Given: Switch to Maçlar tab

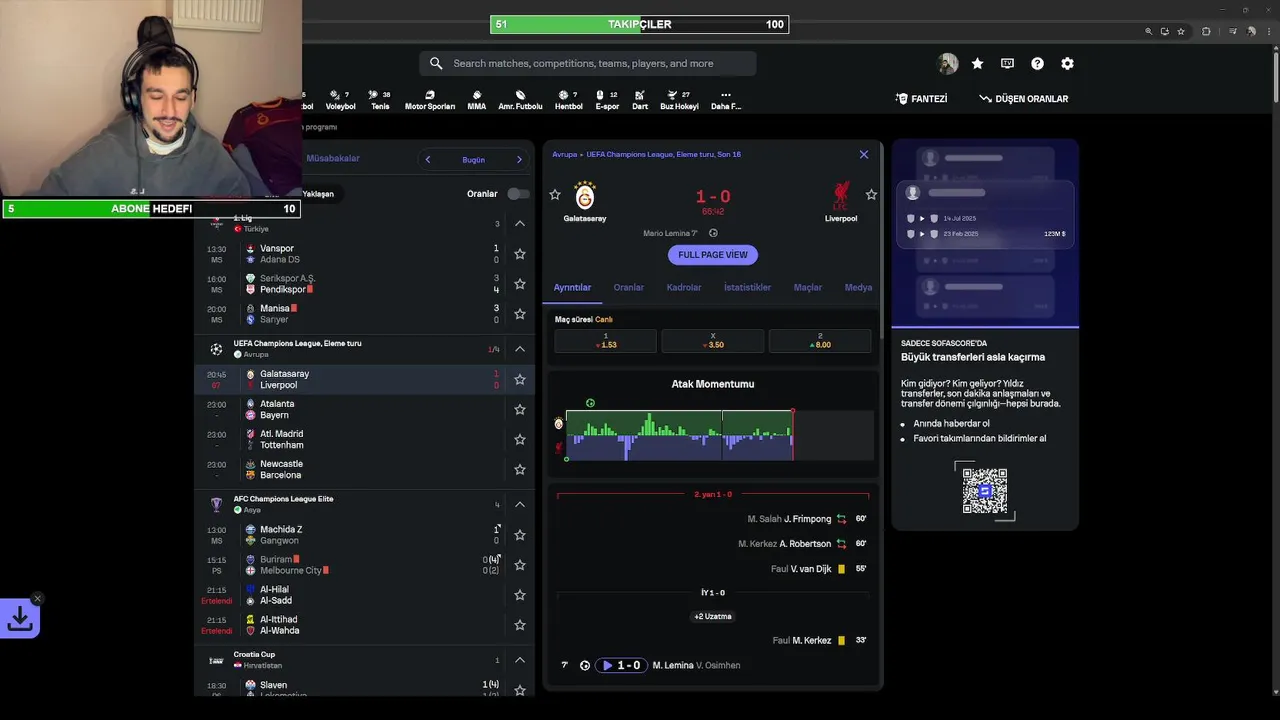Looking at the screenshot, I should [808, 287].
